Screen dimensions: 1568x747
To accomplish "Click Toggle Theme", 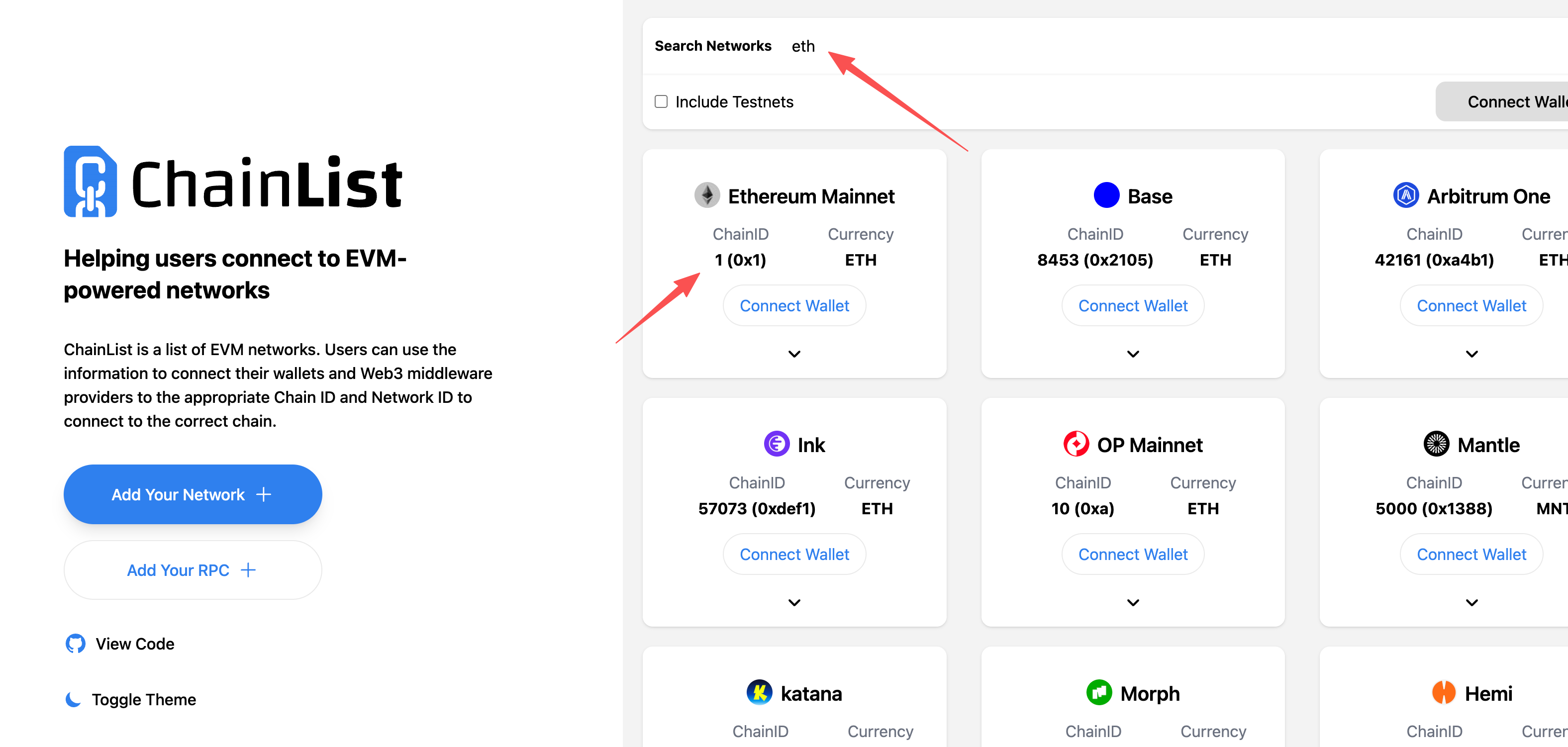I will (131, 700).
